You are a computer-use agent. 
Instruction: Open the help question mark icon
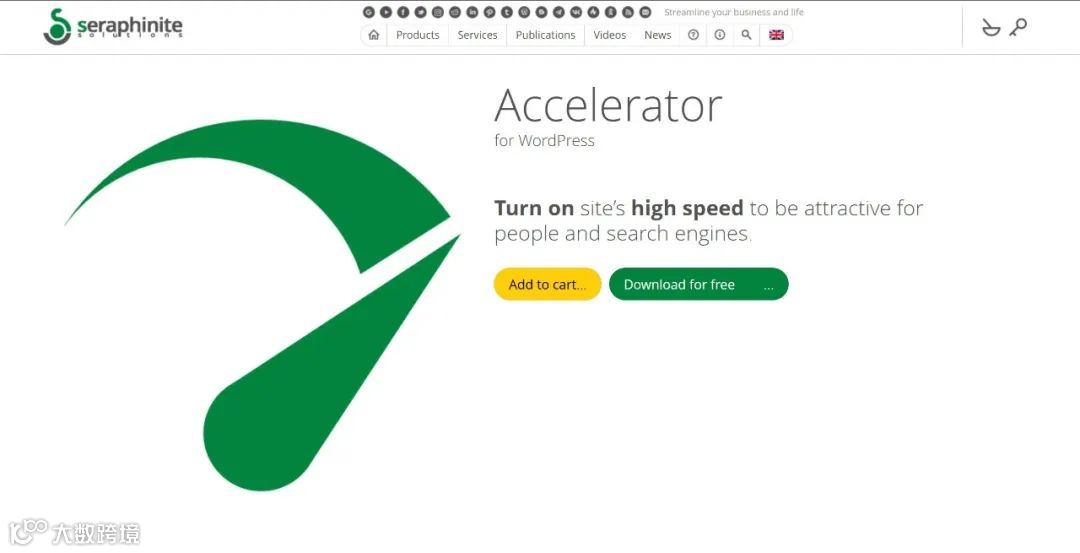coord(693,35)
